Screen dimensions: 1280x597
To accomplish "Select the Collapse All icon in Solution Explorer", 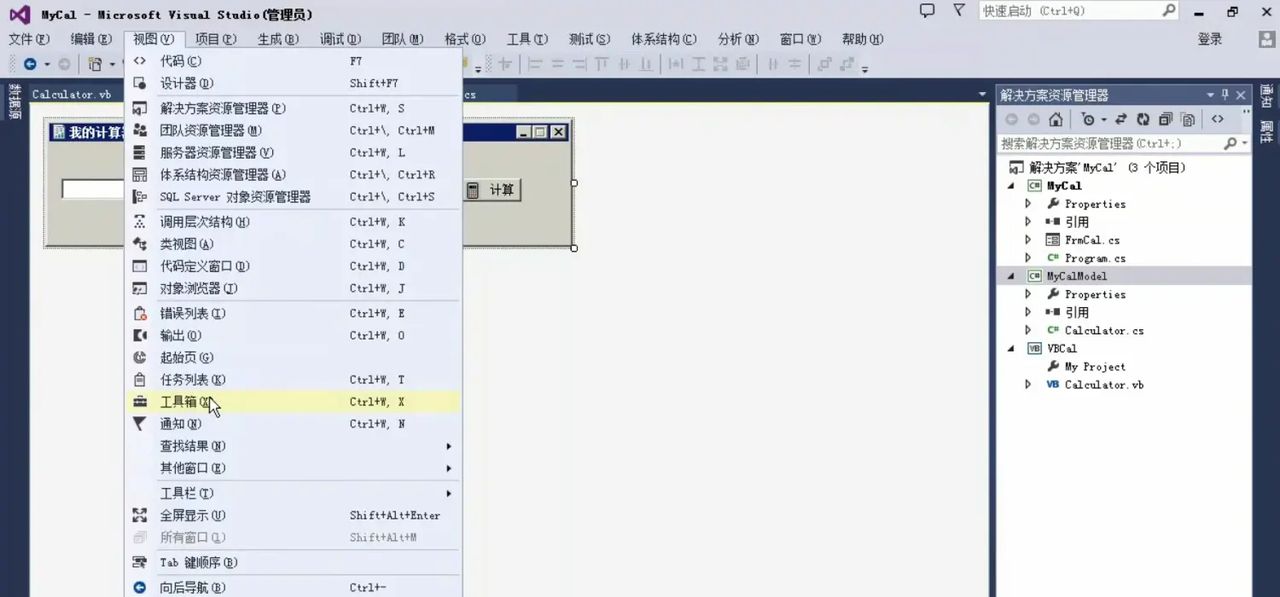I will pyautogui.click(x=1167, y=119).
